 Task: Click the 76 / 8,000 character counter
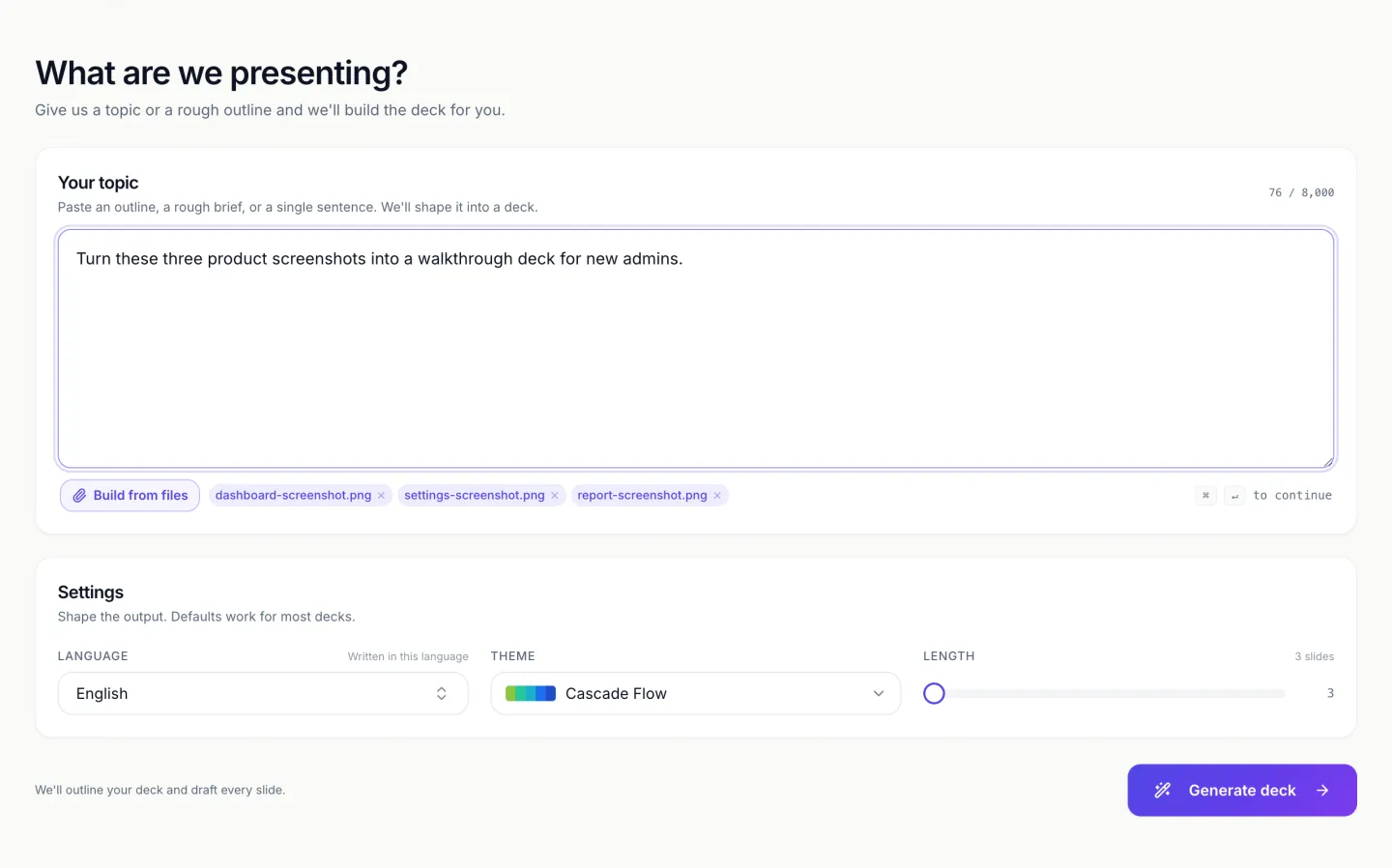tap(1301, 192)
